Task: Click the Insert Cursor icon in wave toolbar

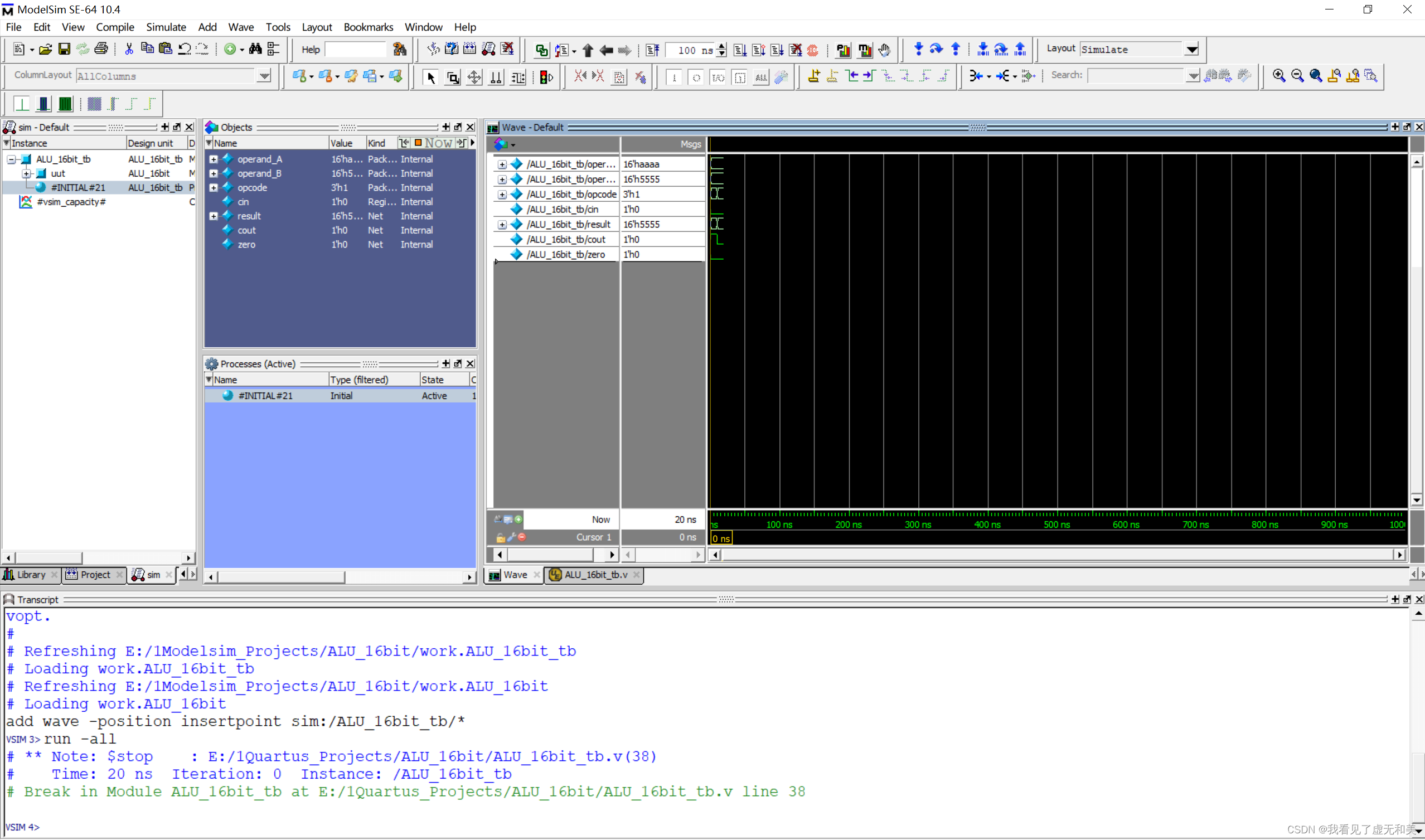Action: (x=813, y=76)
